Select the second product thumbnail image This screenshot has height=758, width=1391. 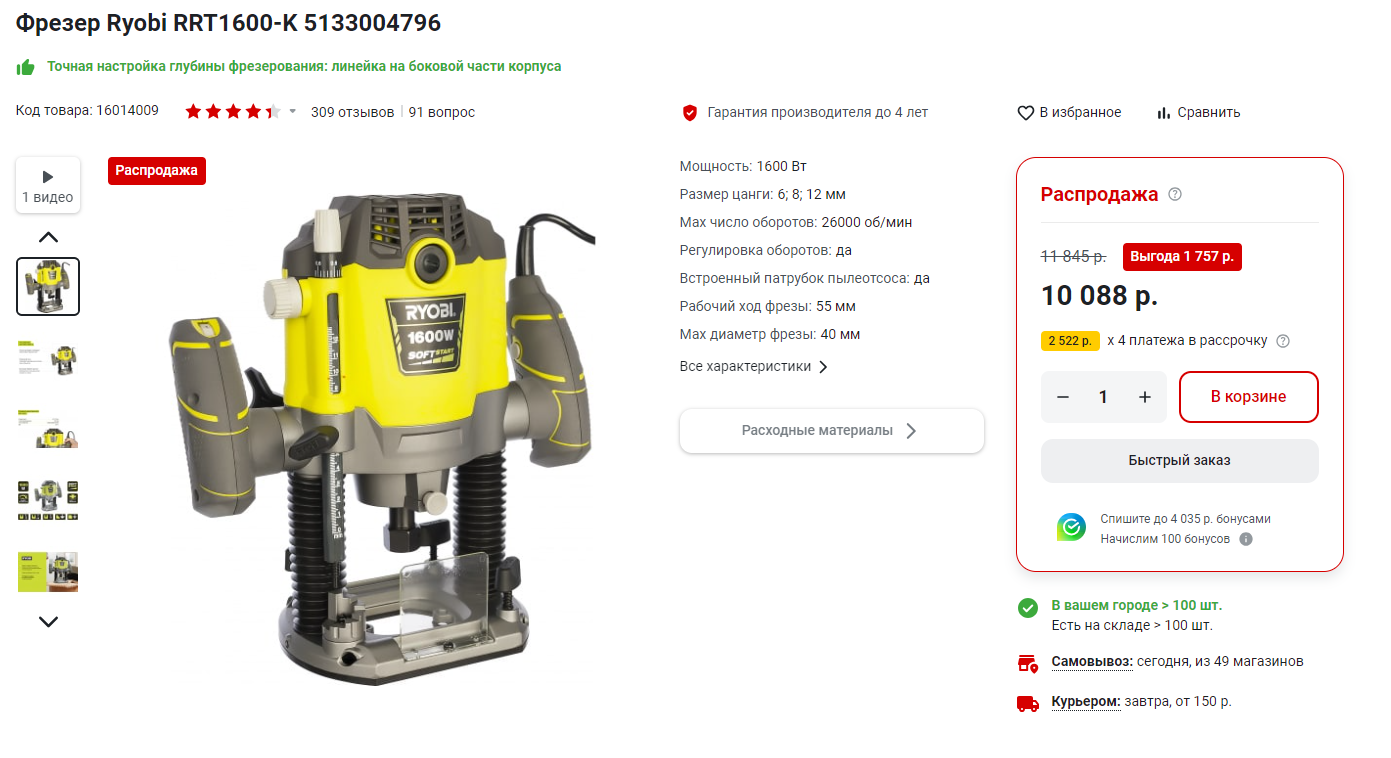click(x=48, y=357)
